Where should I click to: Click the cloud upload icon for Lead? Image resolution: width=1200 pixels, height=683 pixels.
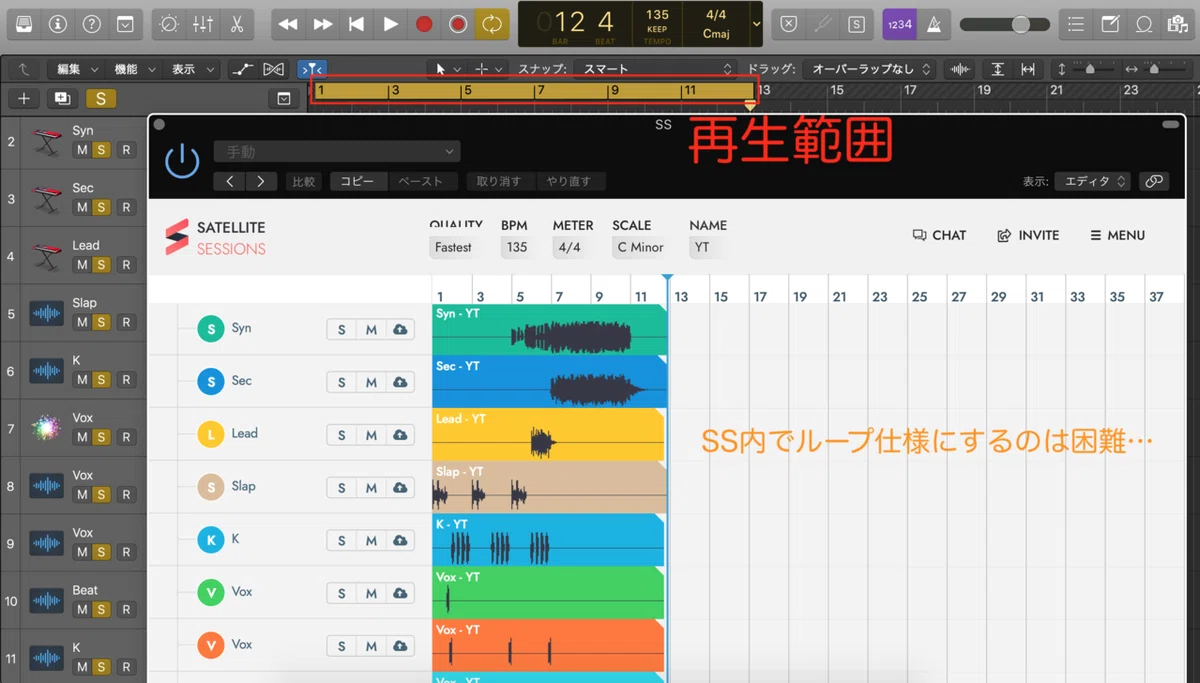pos(400,435)
